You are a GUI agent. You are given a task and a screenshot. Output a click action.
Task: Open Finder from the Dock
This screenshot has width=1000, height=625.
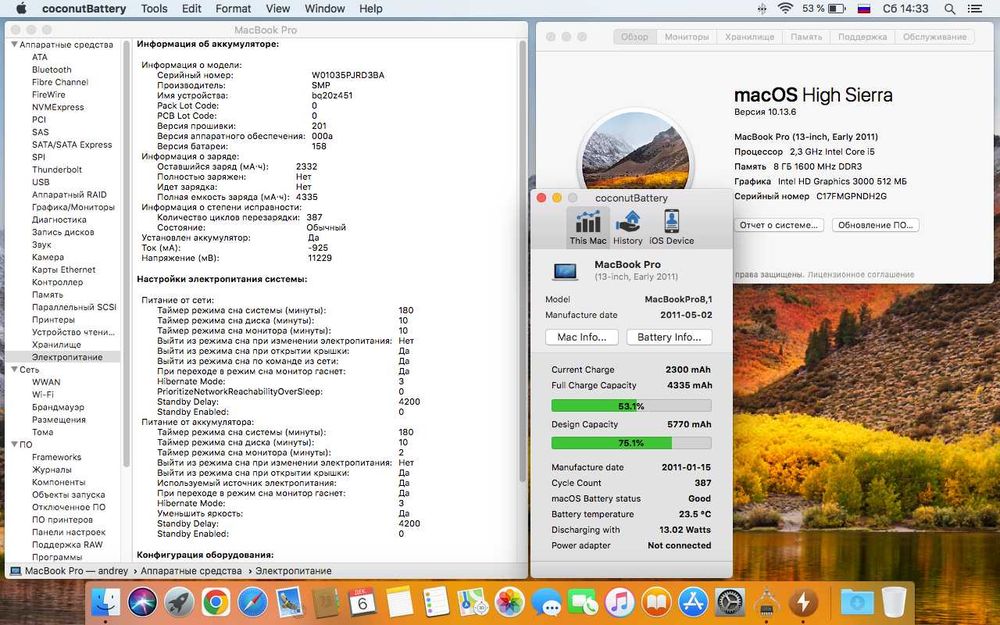tap(105, 602)
